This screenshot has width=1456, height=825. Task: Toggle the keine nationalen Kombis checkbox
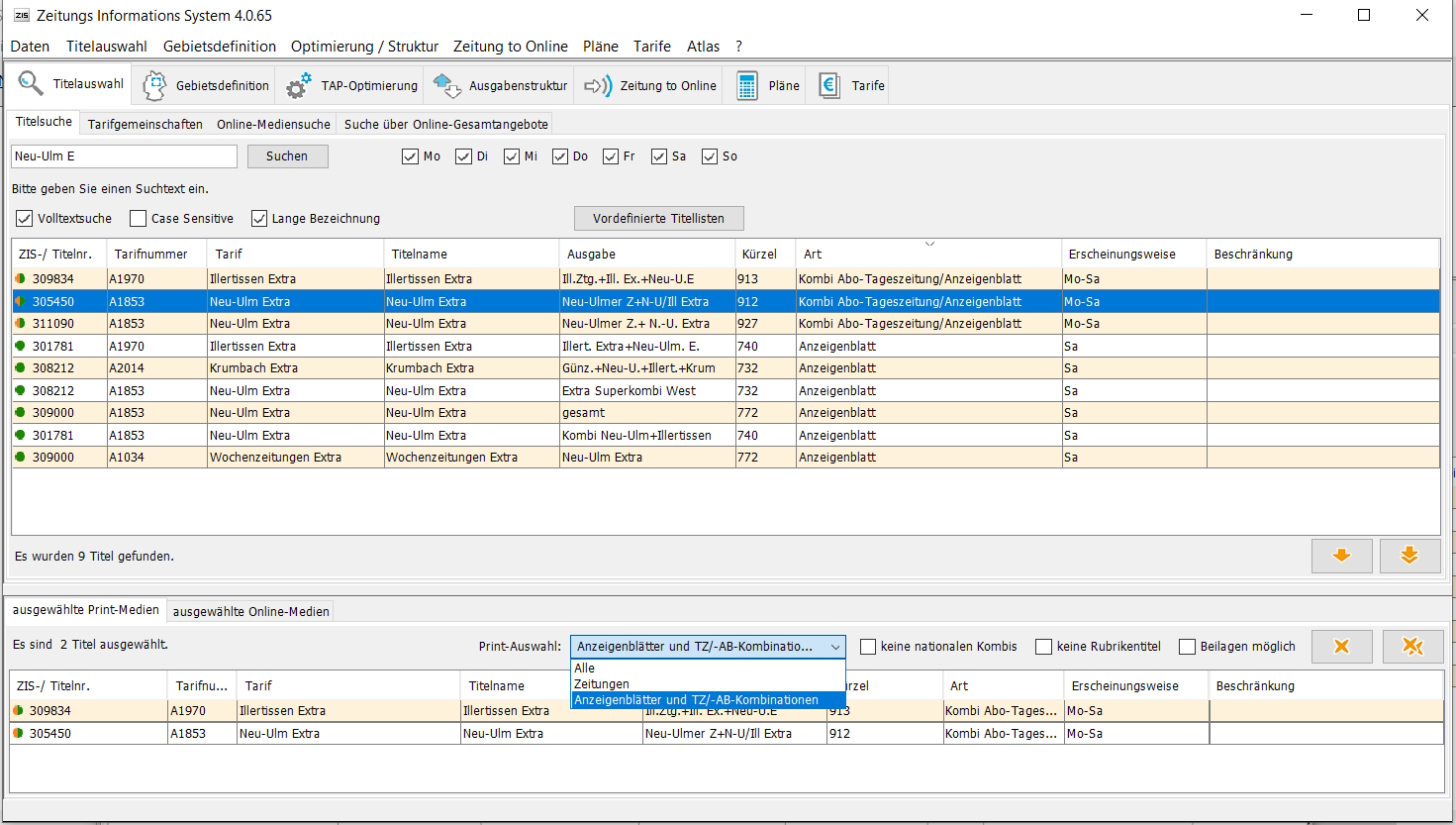coord(868,647)
